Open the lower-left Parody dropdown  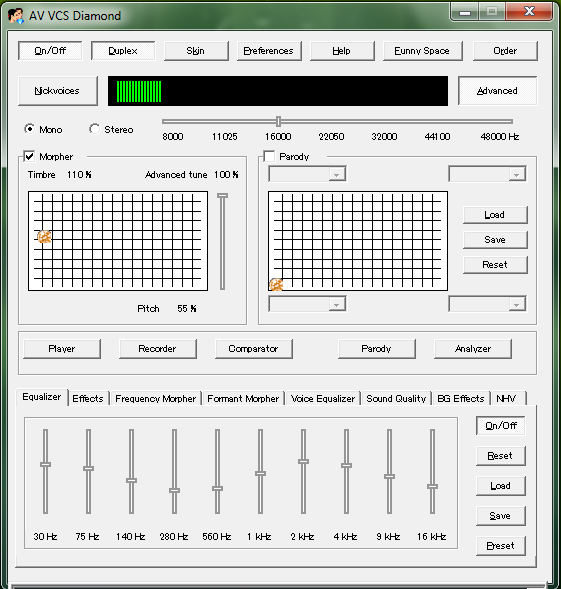click(x=307, y=304)
